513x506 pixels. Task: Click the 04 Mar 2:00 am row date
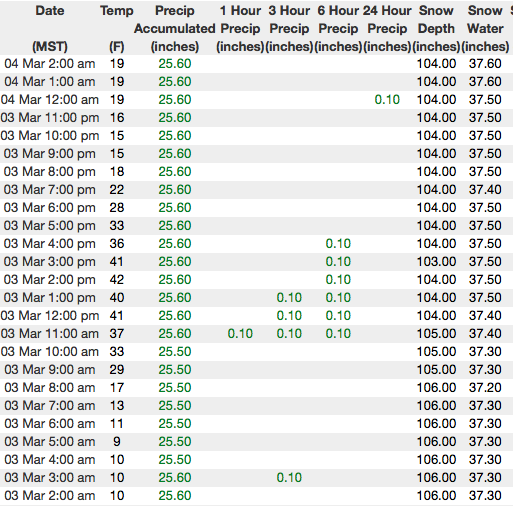[x=50, y=64]
